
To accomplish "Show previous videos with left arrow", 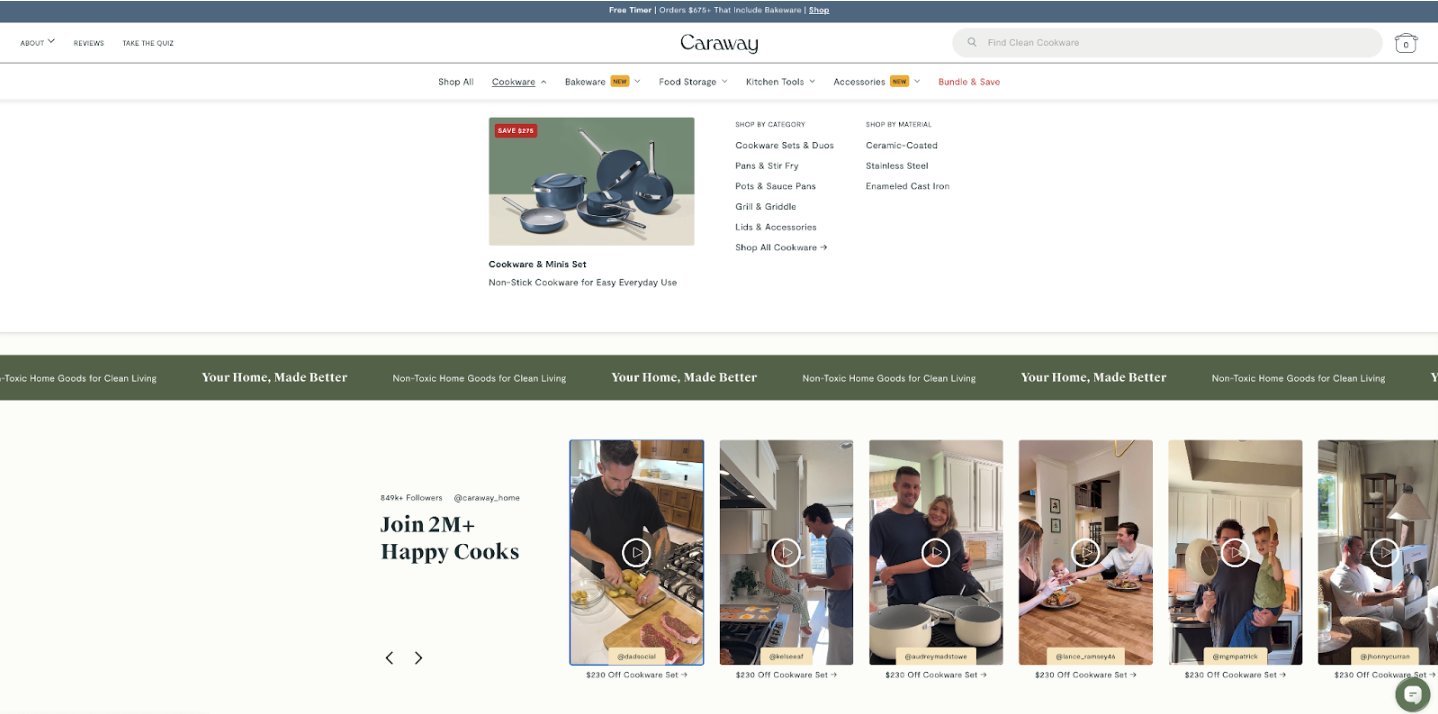I will tap(389, 658).
